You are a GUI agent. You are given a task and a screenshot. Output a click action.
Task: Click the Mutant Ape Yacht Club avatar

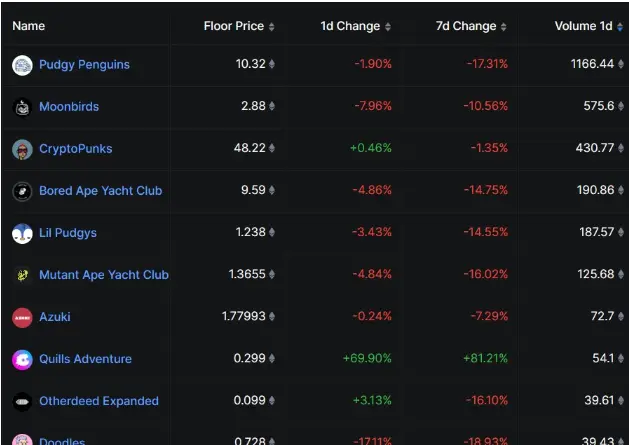tap(22, 276)
